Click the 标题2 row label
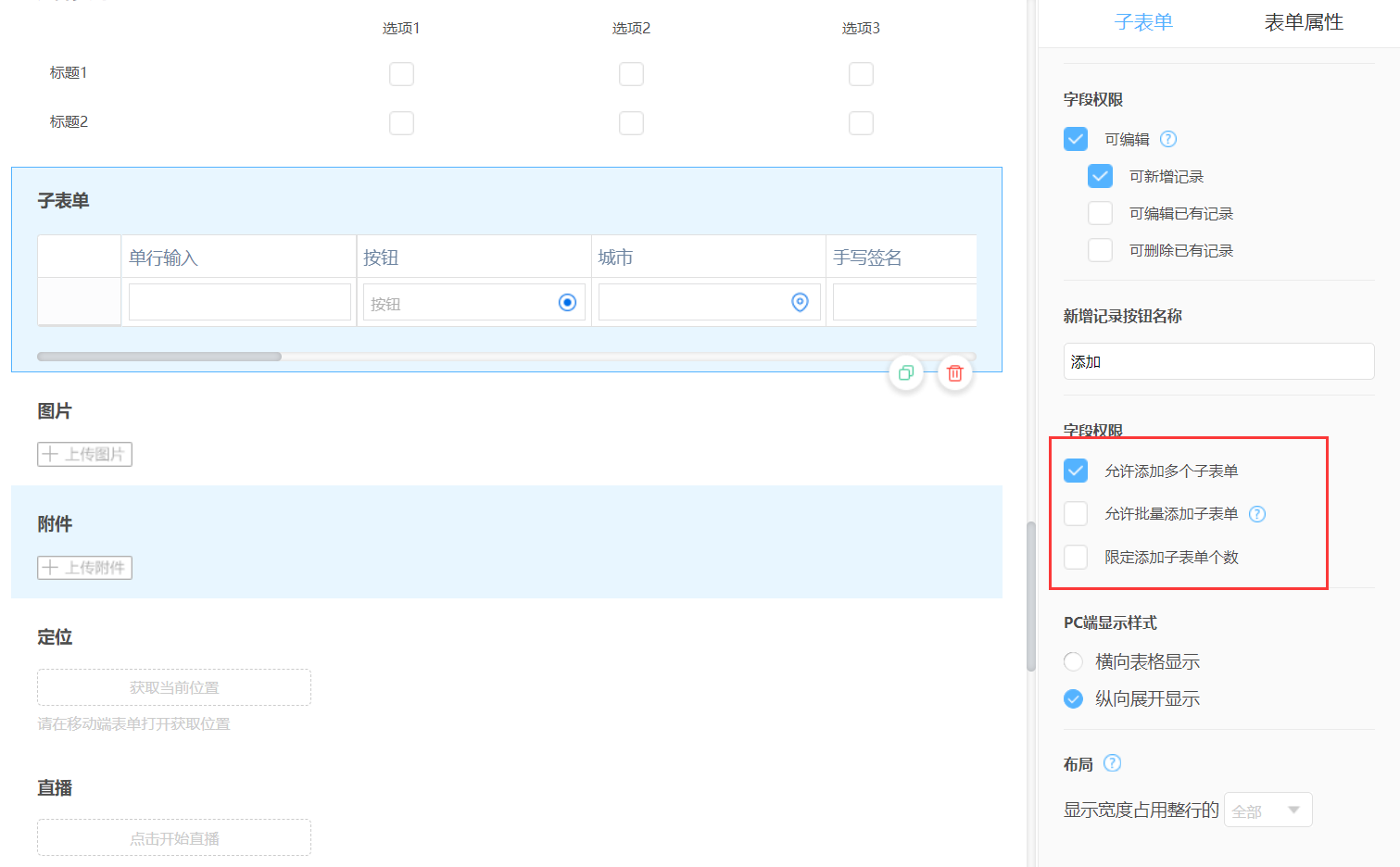 [69, 121]
